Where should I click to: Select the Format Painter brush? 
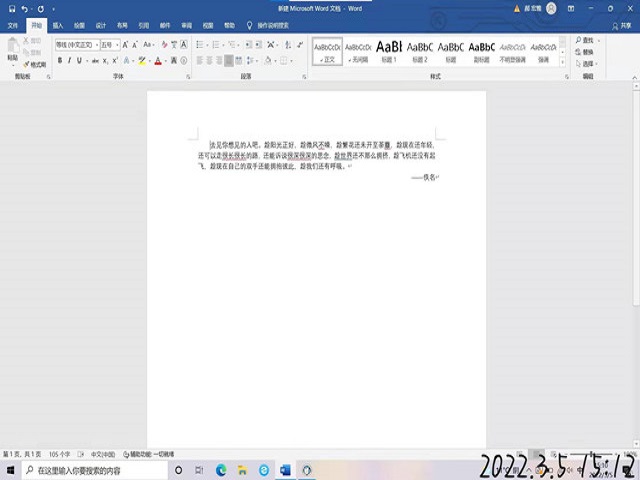tap(35, 64)
